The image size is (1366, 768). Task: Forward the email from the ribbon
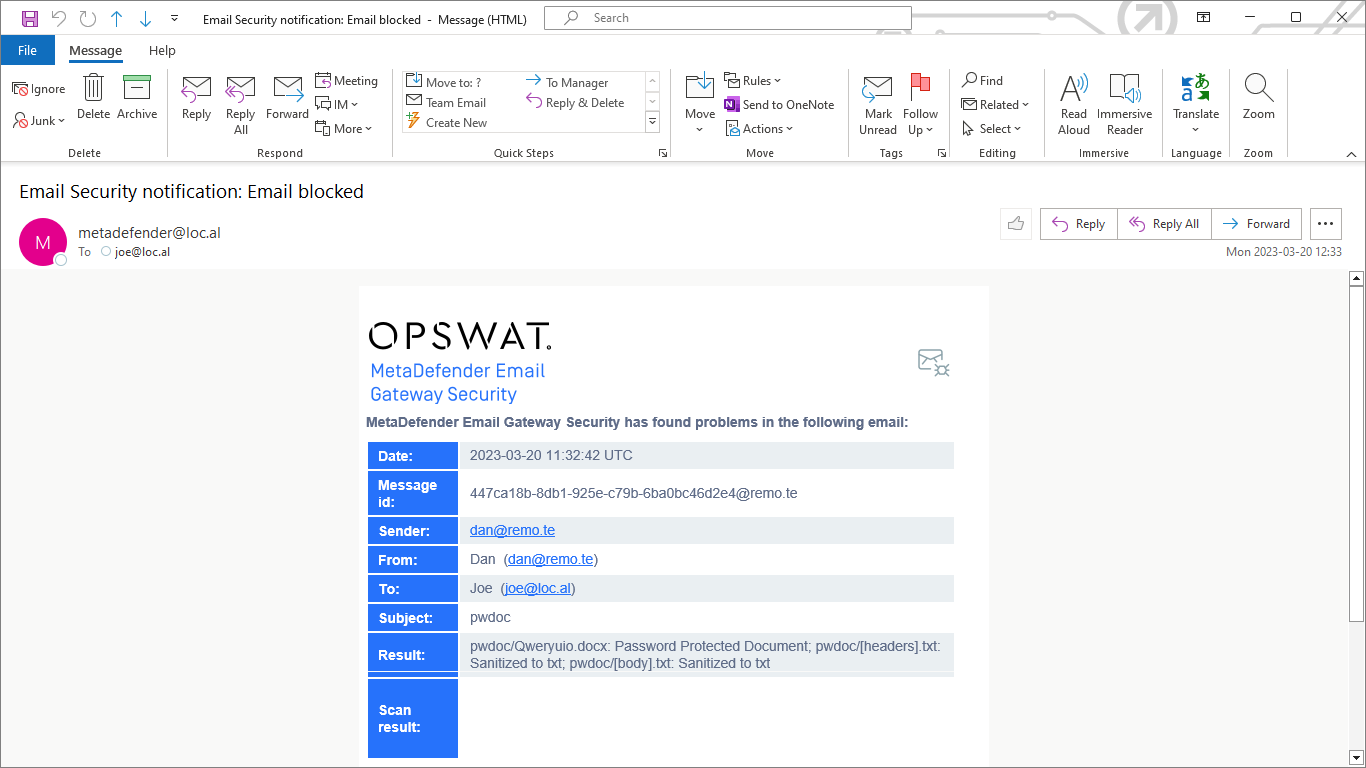(x=287, y=98)
